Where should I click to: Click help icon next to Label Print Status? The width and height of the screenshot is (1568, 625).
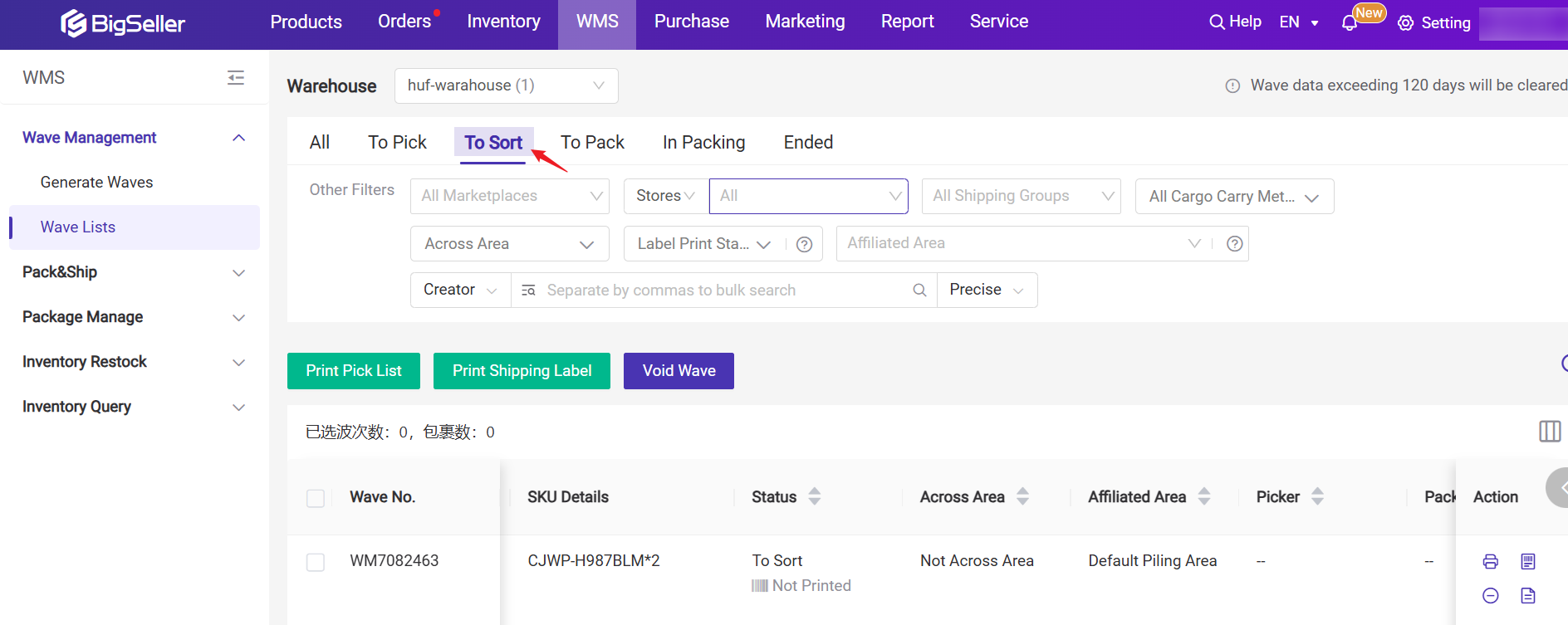coord(804,244)
